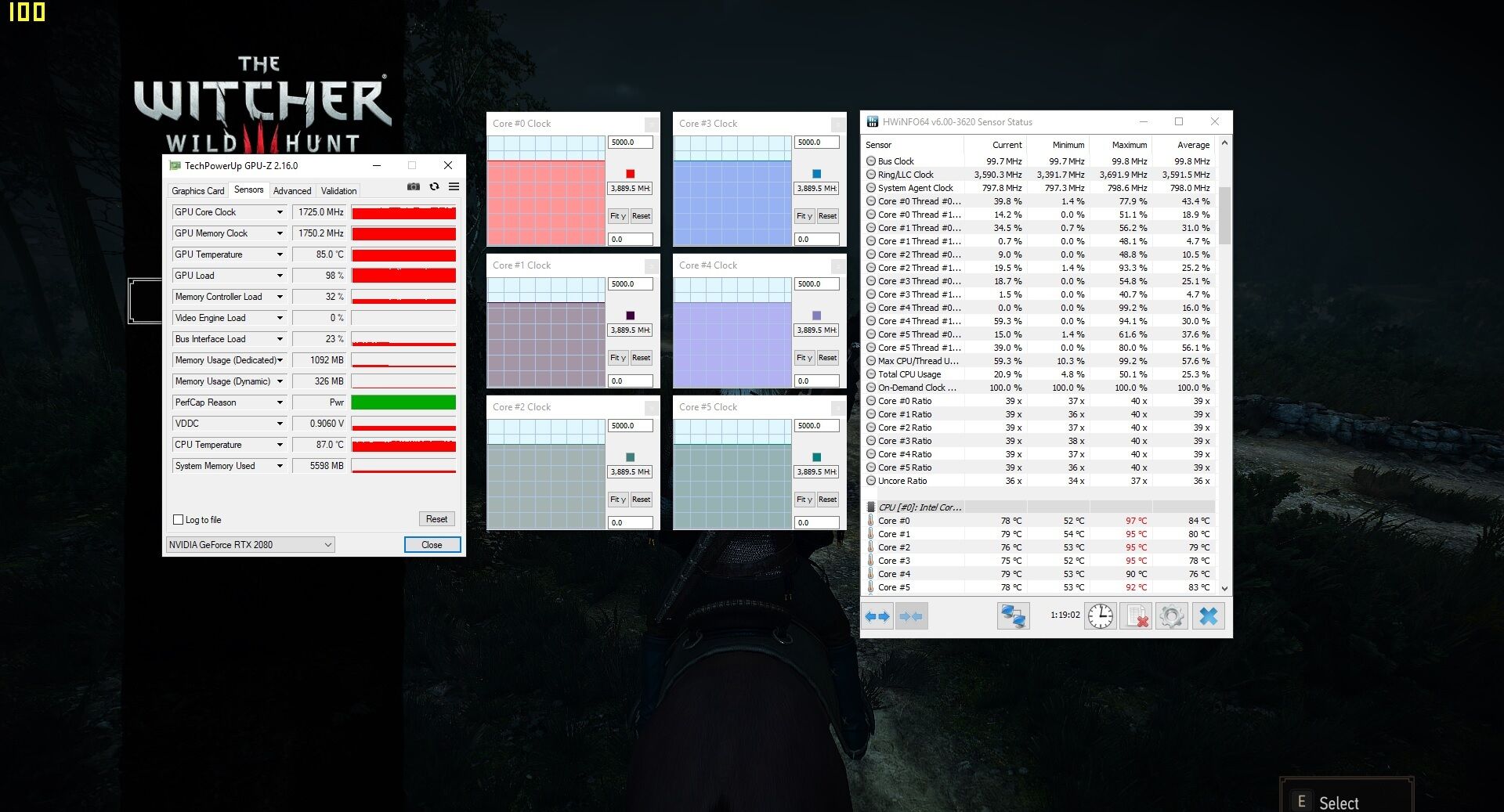Open the Validation tab in GPU-Z
Image resolution: width=1504 pixels, height=812 pixels.
[x=338, y=190]
